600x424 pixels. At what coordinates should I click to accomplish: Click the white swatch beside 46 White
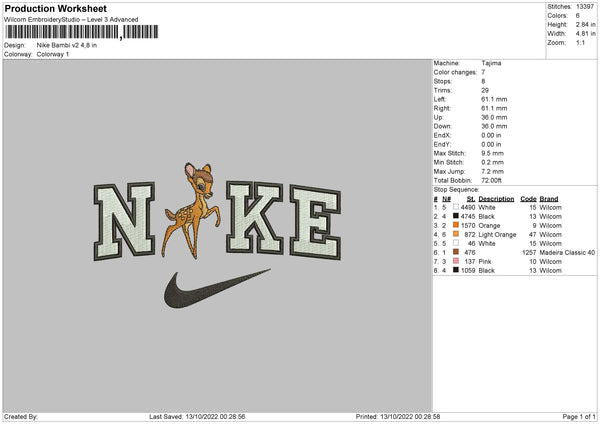tap(456, 243)
